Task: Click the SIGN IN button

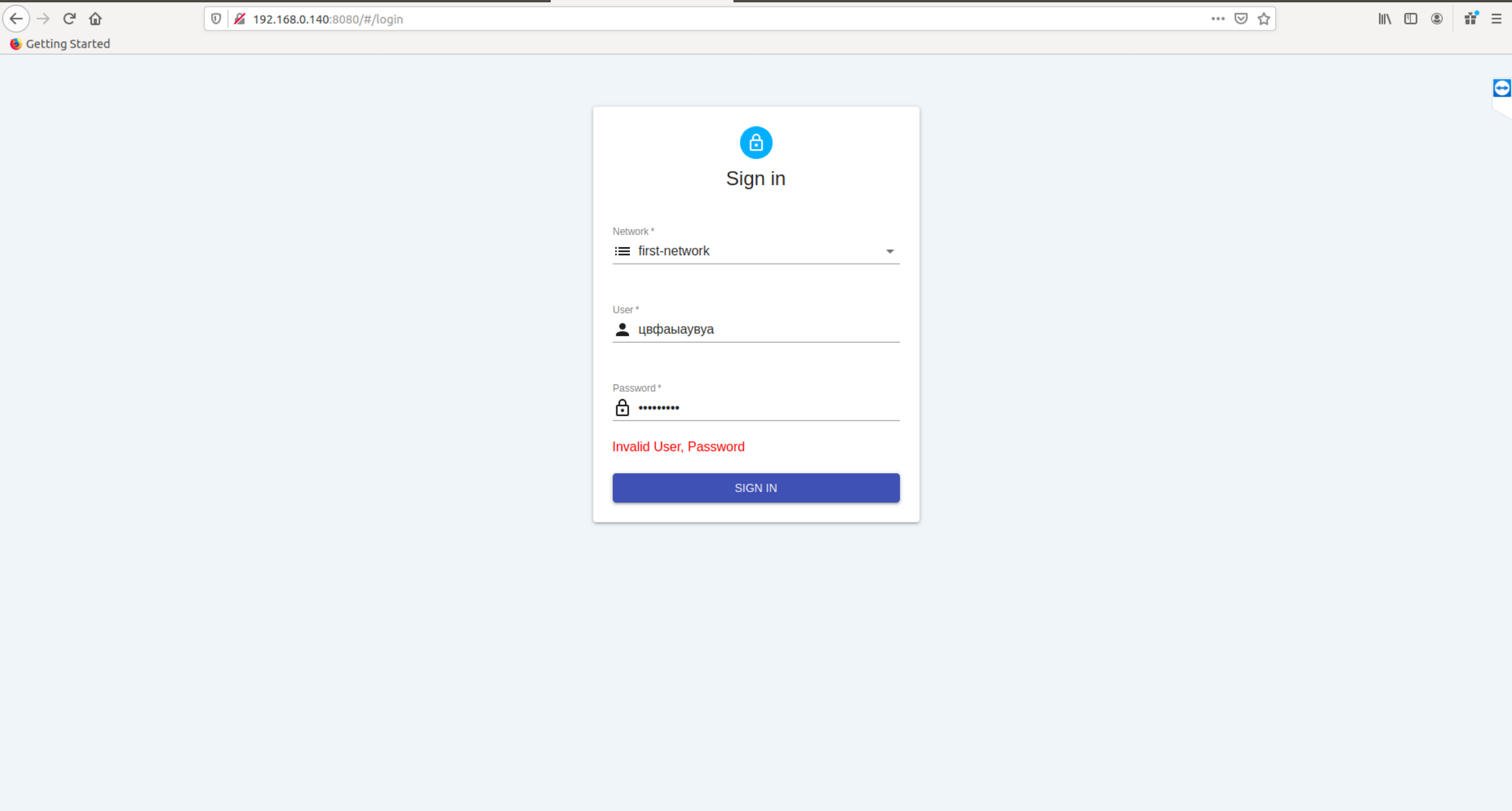Action: pyautogui.click(x=756, y=488)
